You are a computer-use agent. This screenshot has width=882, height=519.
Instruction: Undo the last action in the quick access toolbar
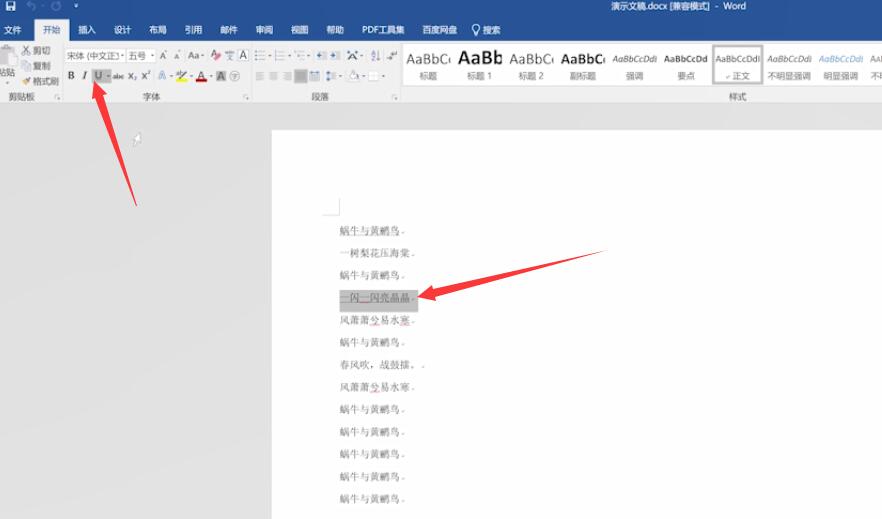32,6
